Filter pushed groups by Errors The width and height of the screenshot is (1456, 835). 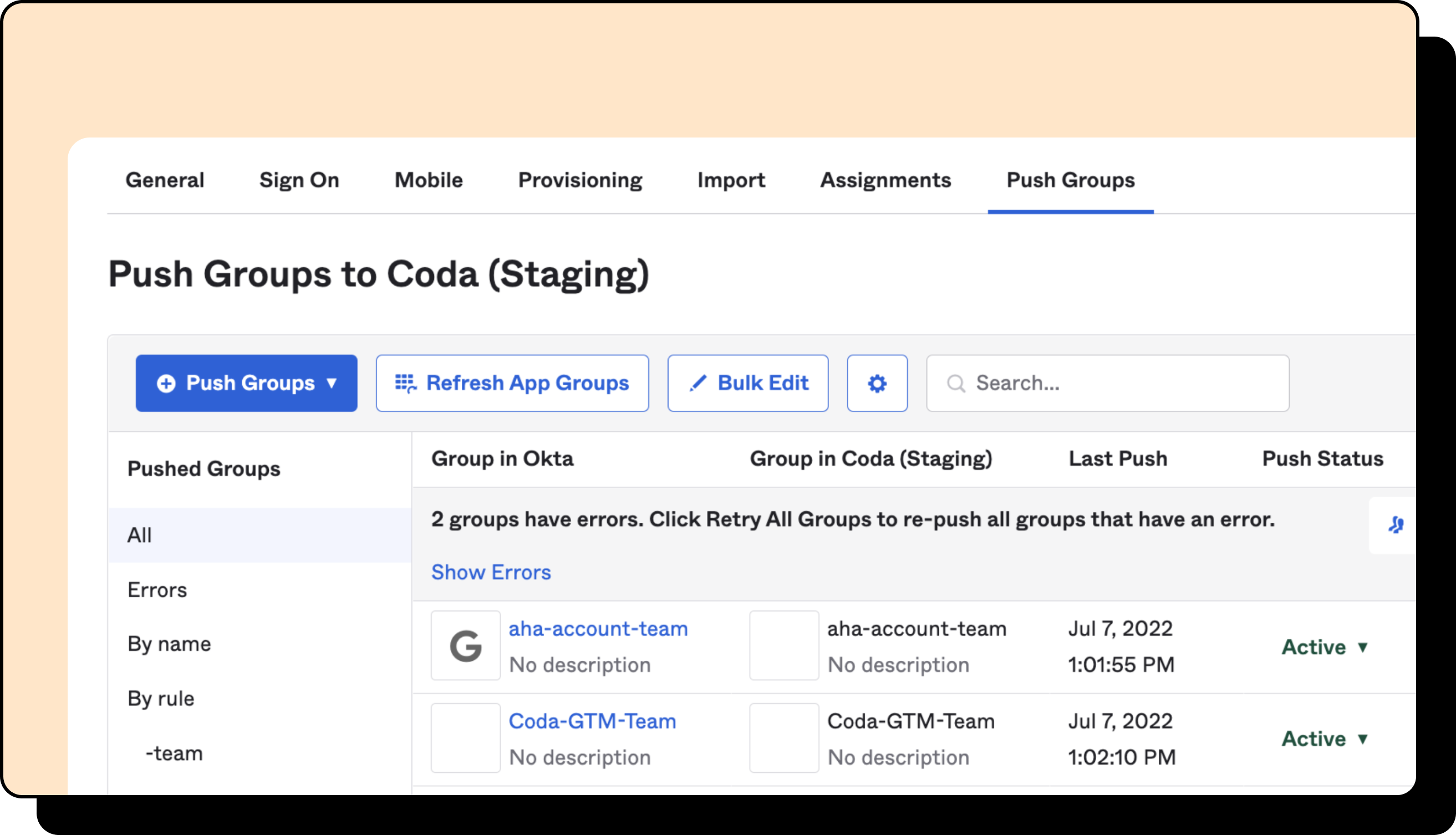(x=157, y=589)
